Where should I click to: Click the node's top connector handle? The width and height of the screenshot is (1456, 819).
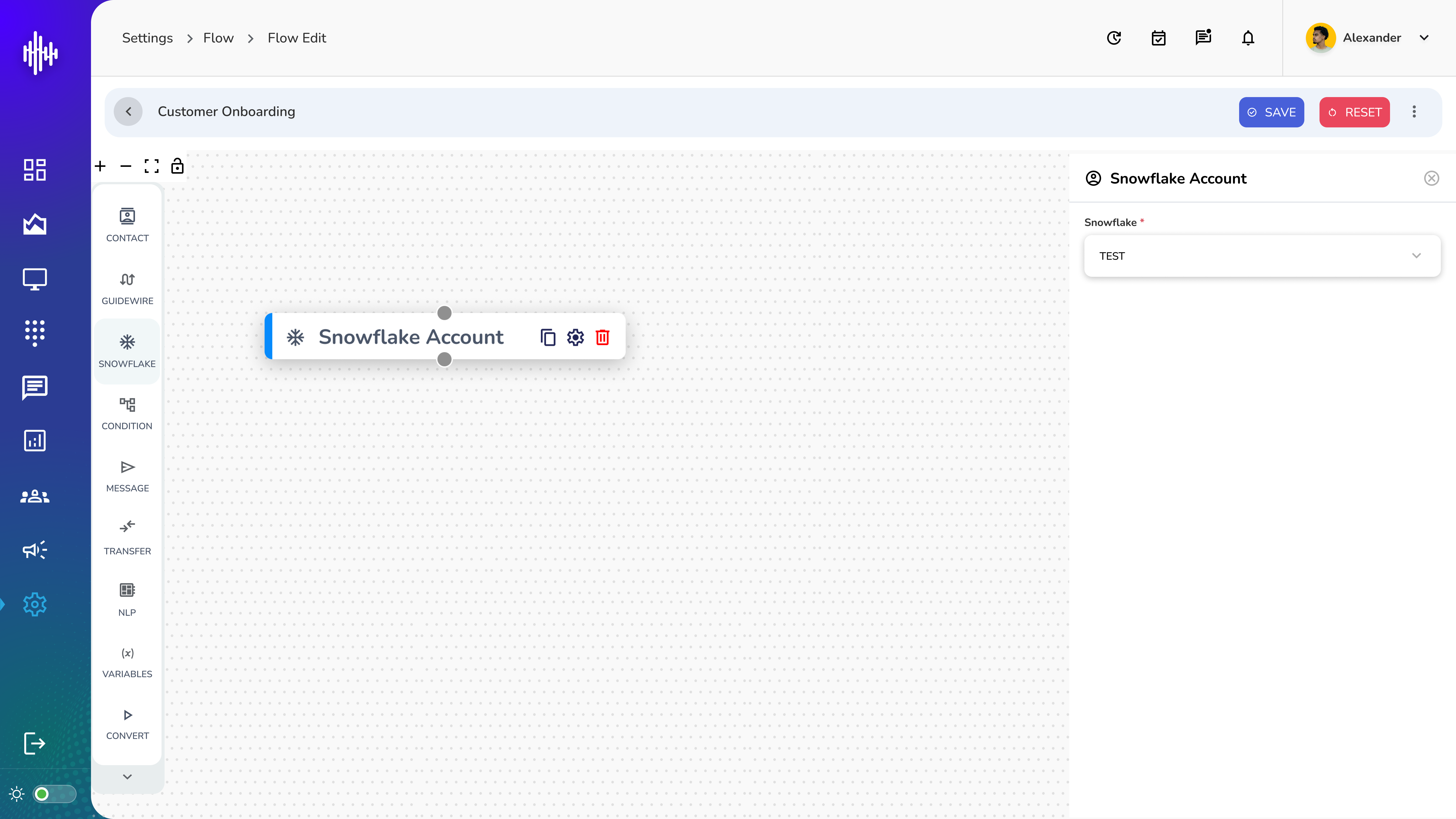pos(445,313)
